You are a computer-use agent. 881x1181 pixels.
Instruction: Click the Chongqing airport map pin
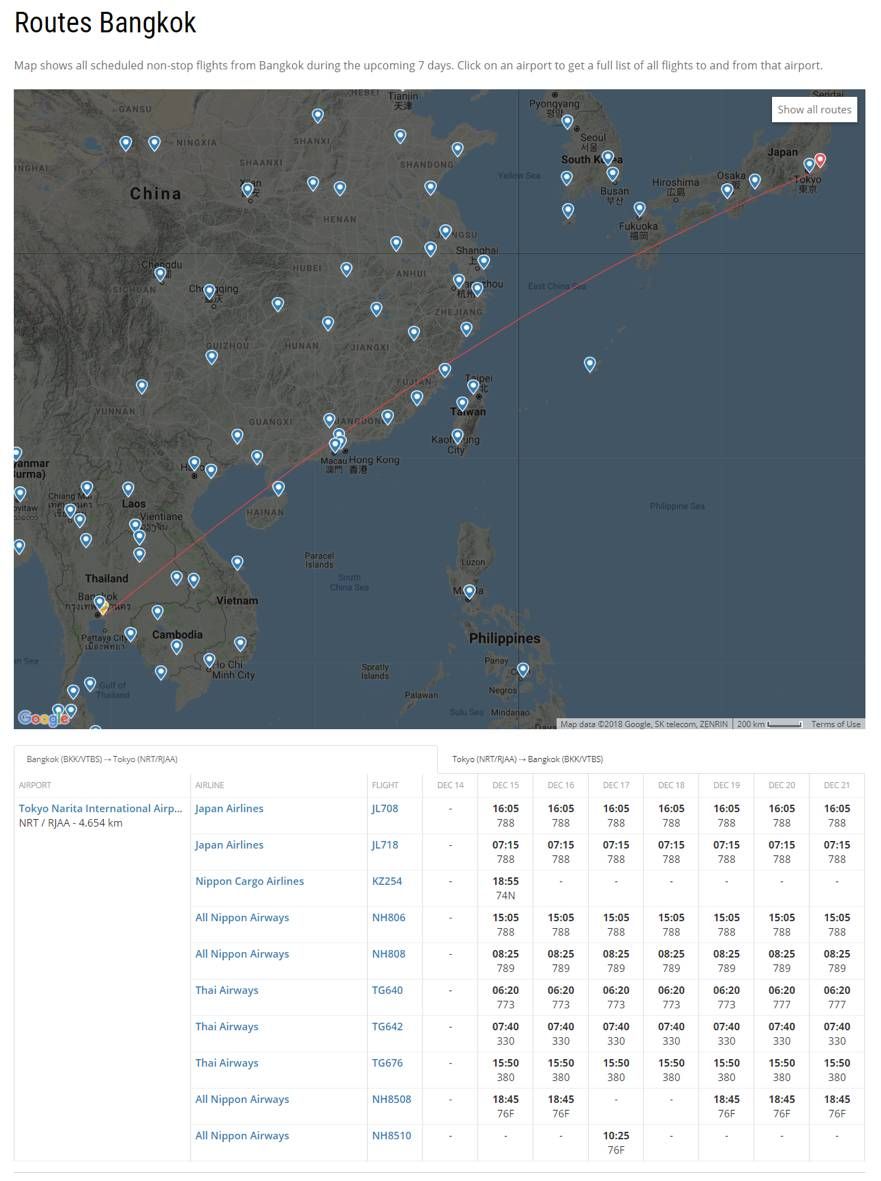tap(209, 291)
